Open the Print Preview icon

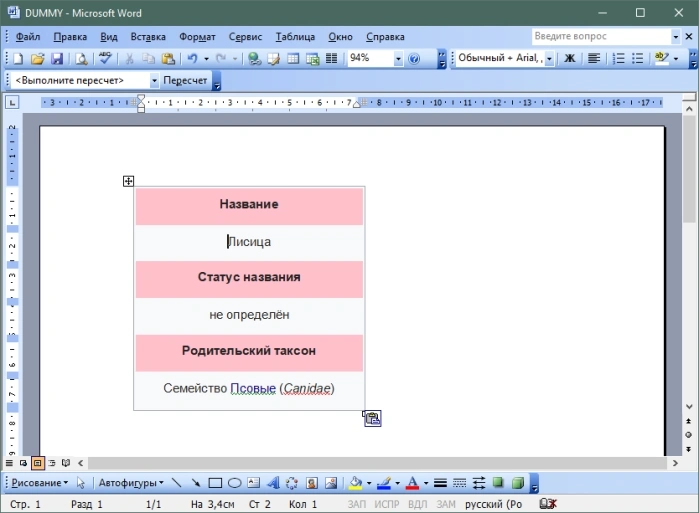81,58
